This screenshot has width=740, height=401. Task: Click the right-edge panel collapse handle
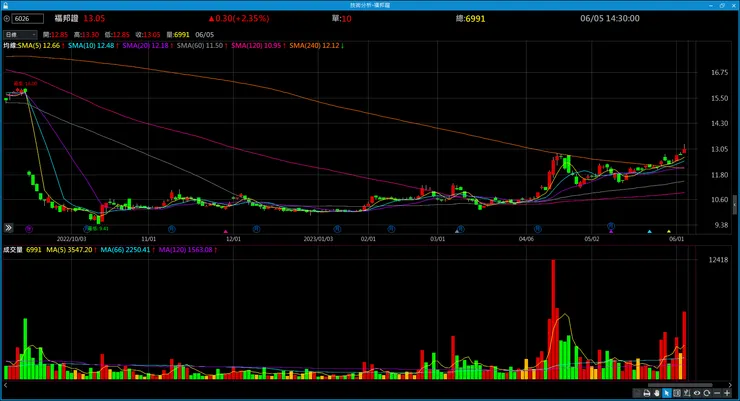735,205
